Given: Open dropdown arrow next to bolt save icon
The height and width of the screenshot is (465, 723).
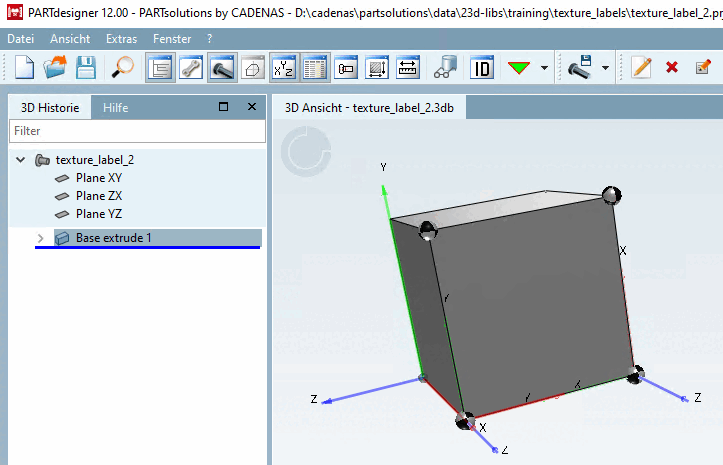Looking at the screenshot, I should click(605, 68).
